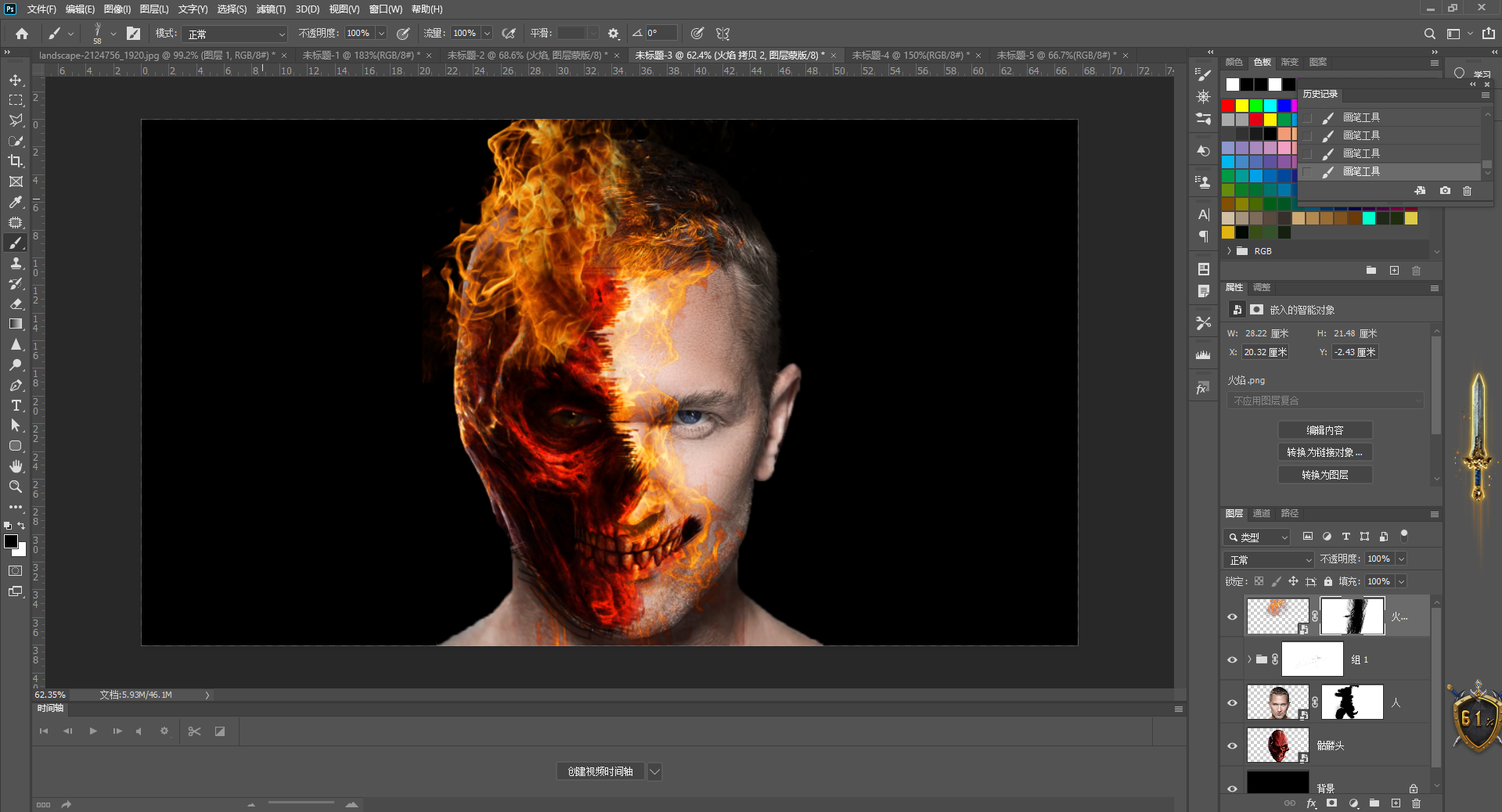
Task: Select the Hand tool
Action: 16,466
